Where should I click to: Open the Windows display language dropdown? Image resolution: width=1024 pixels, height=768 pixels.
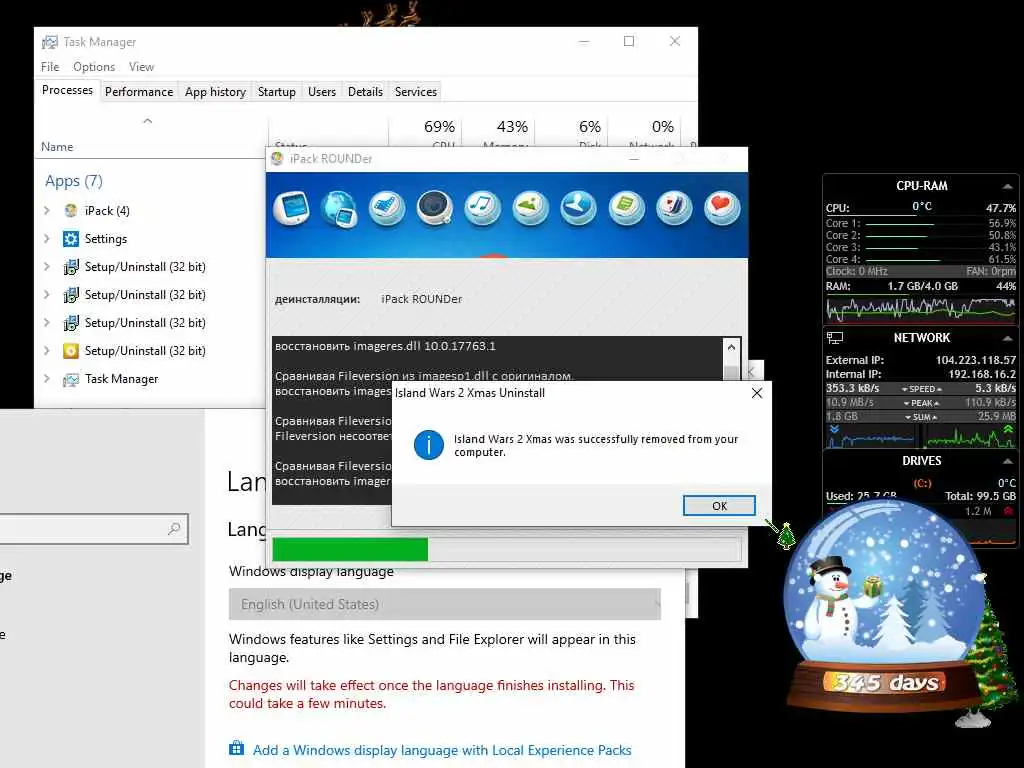point(445,604)
